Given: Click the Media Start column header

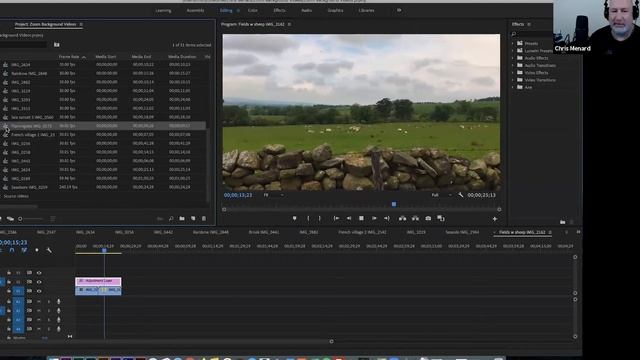Looking at the screenshot, I should click(106, 57).
